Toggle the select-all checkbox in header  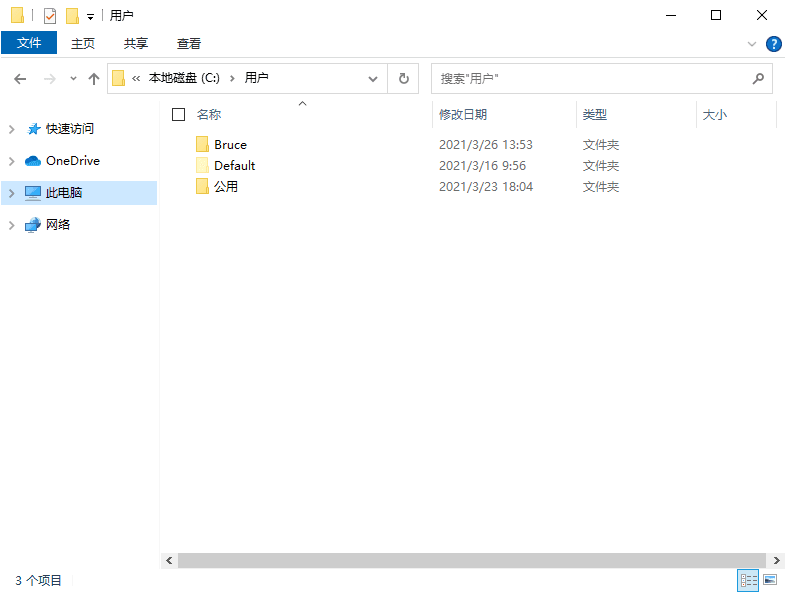[x=178, y=115]
